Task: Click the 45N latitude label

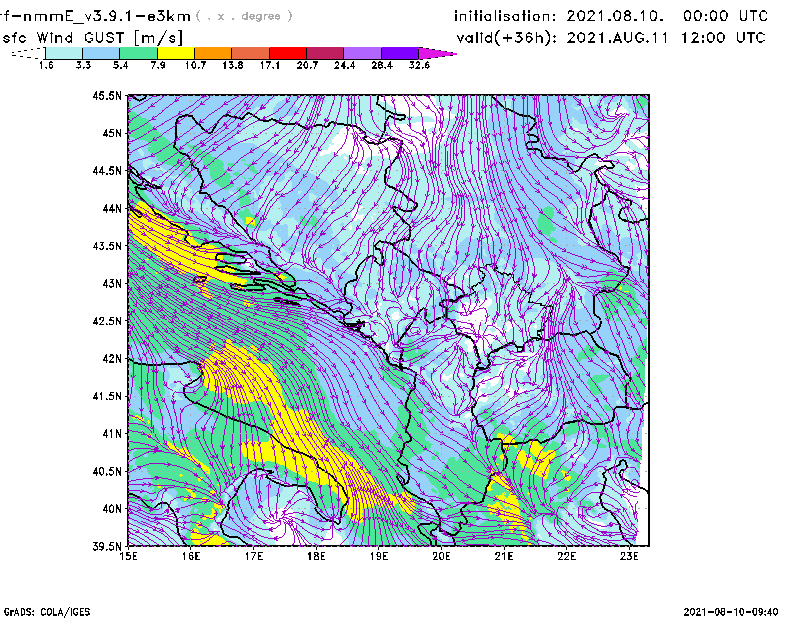Action: [112, 133]
